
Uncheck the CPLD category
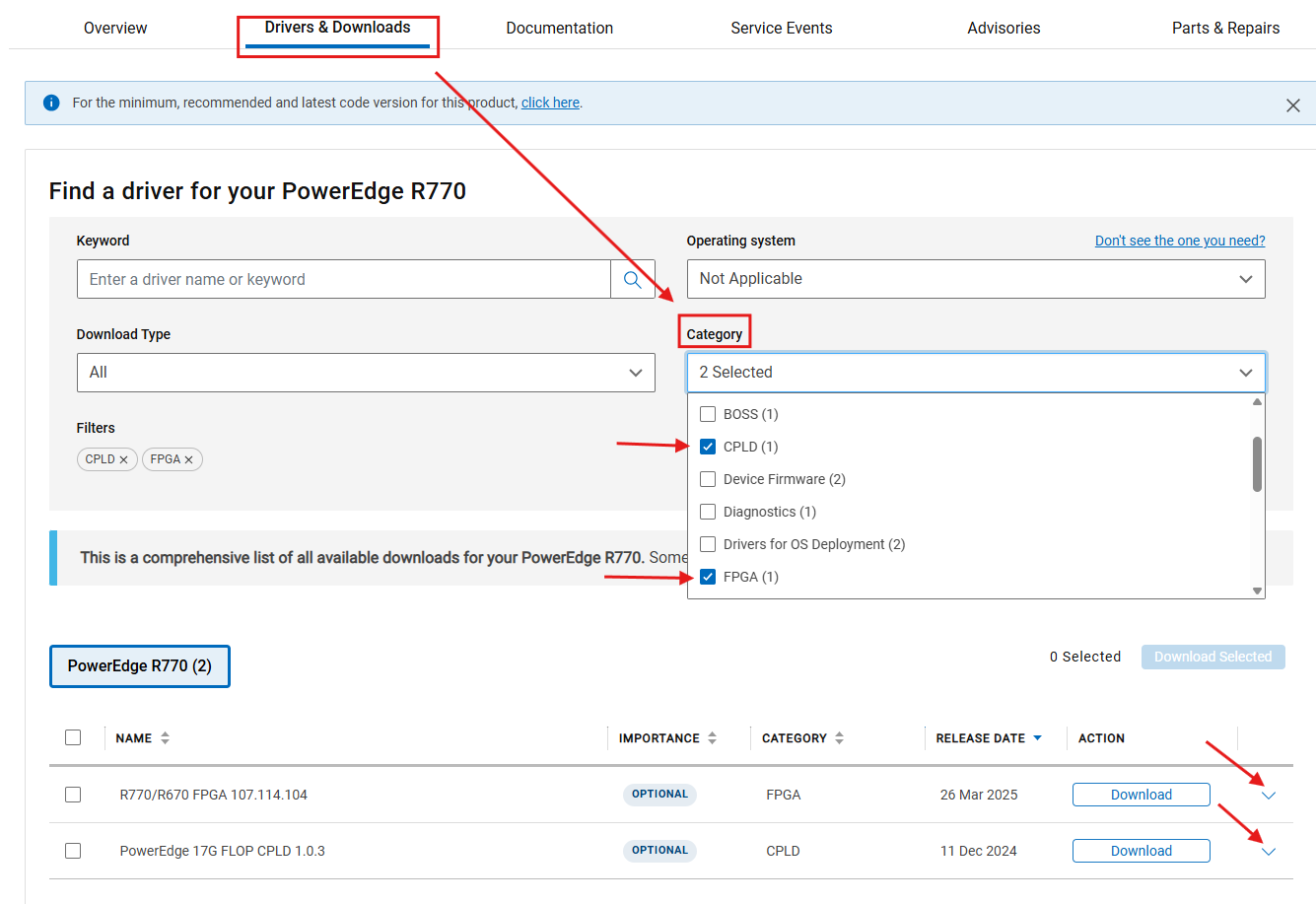[x=707, y=447]
